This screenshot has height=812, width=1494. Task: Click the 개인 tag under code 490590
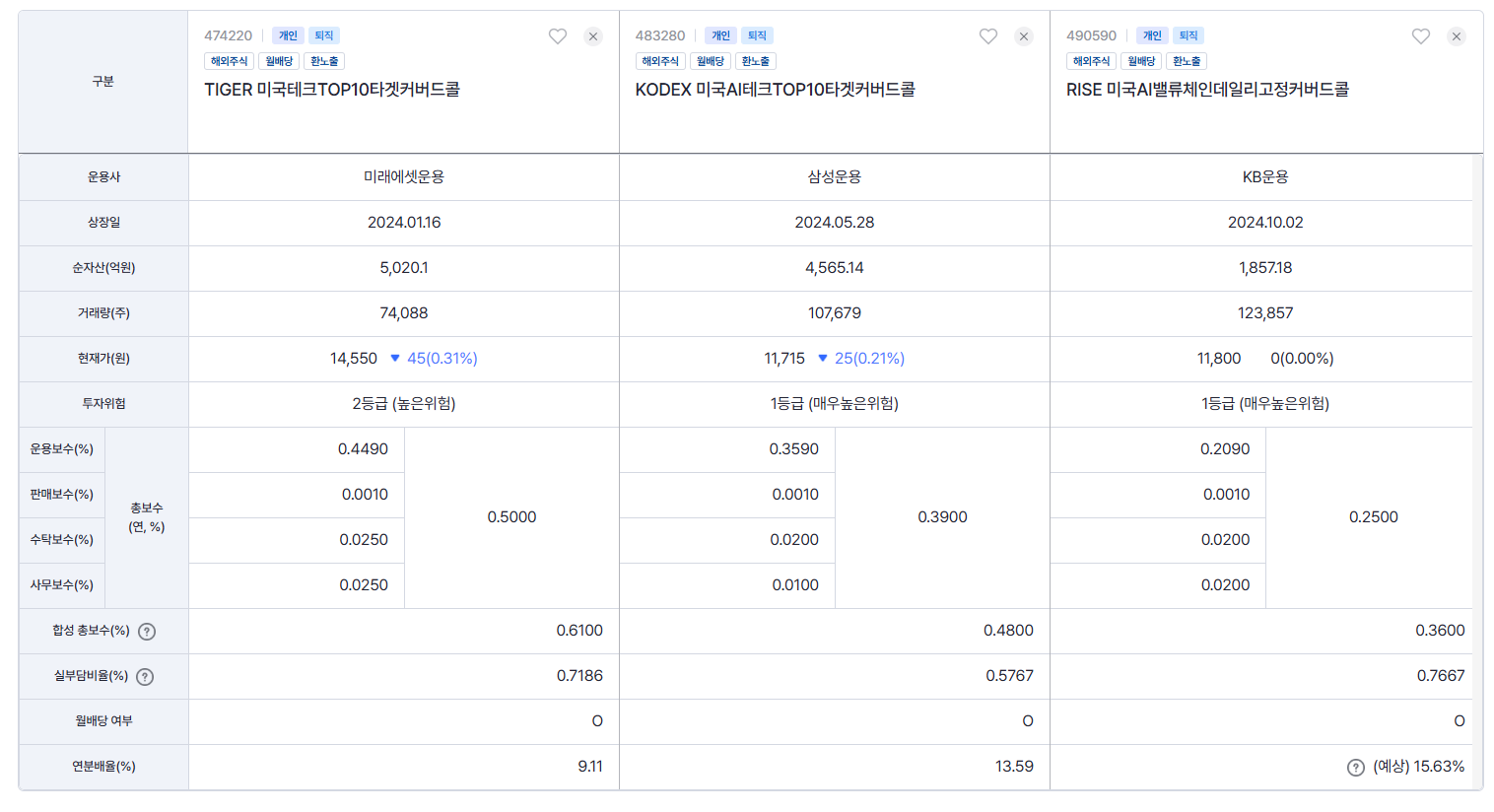pos(1152,35)
